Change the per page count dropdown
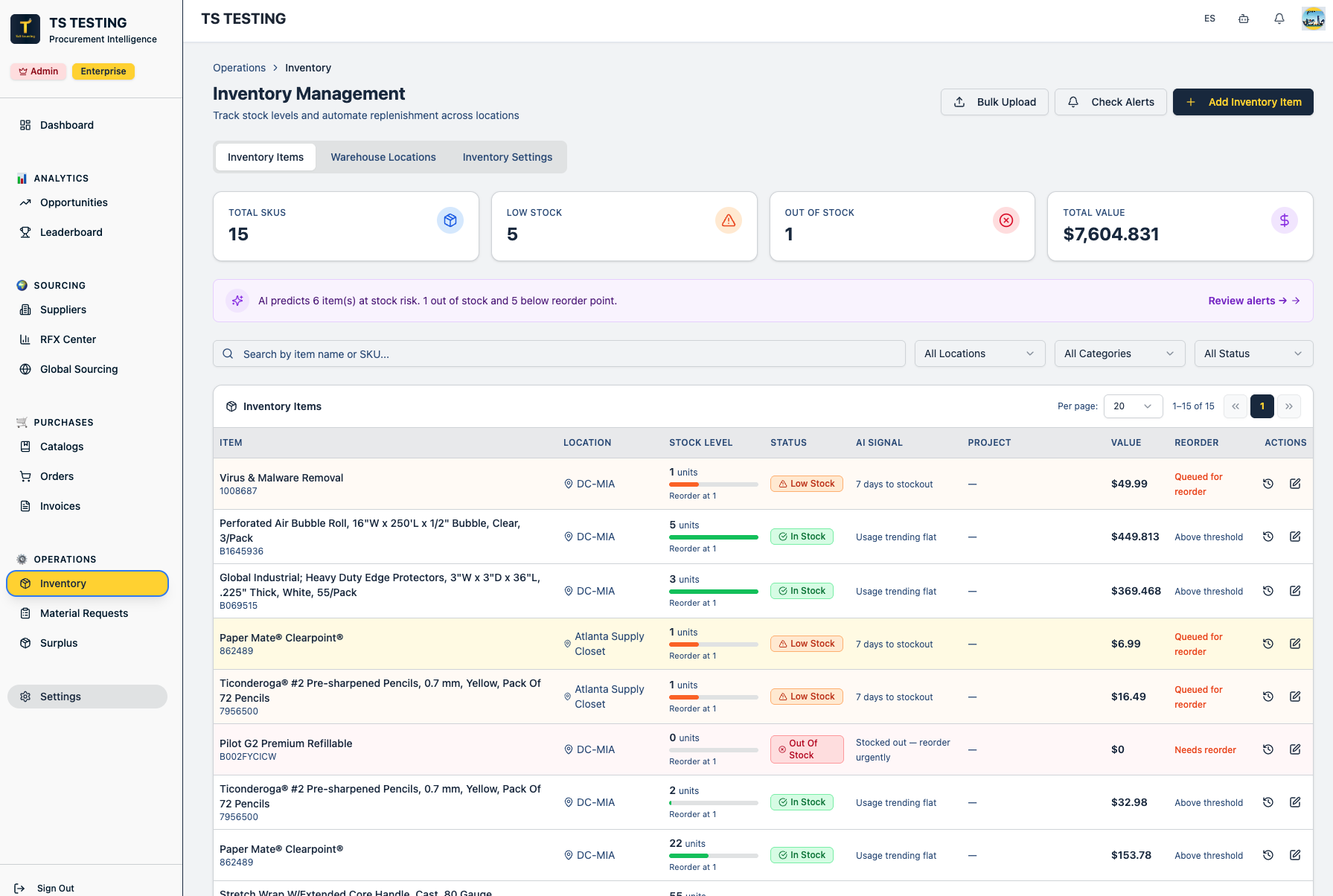Image resolution: width=1333 pixels, height=896 pixels. pos(1133,406)
